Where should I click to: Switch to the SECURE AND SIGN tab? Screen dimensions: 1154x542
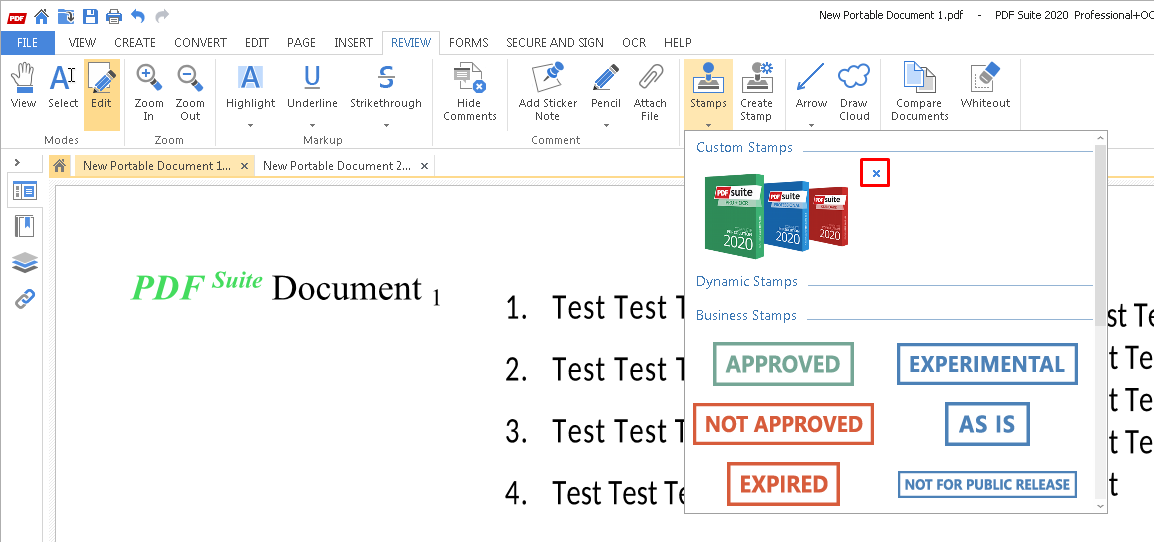(554, 43)
